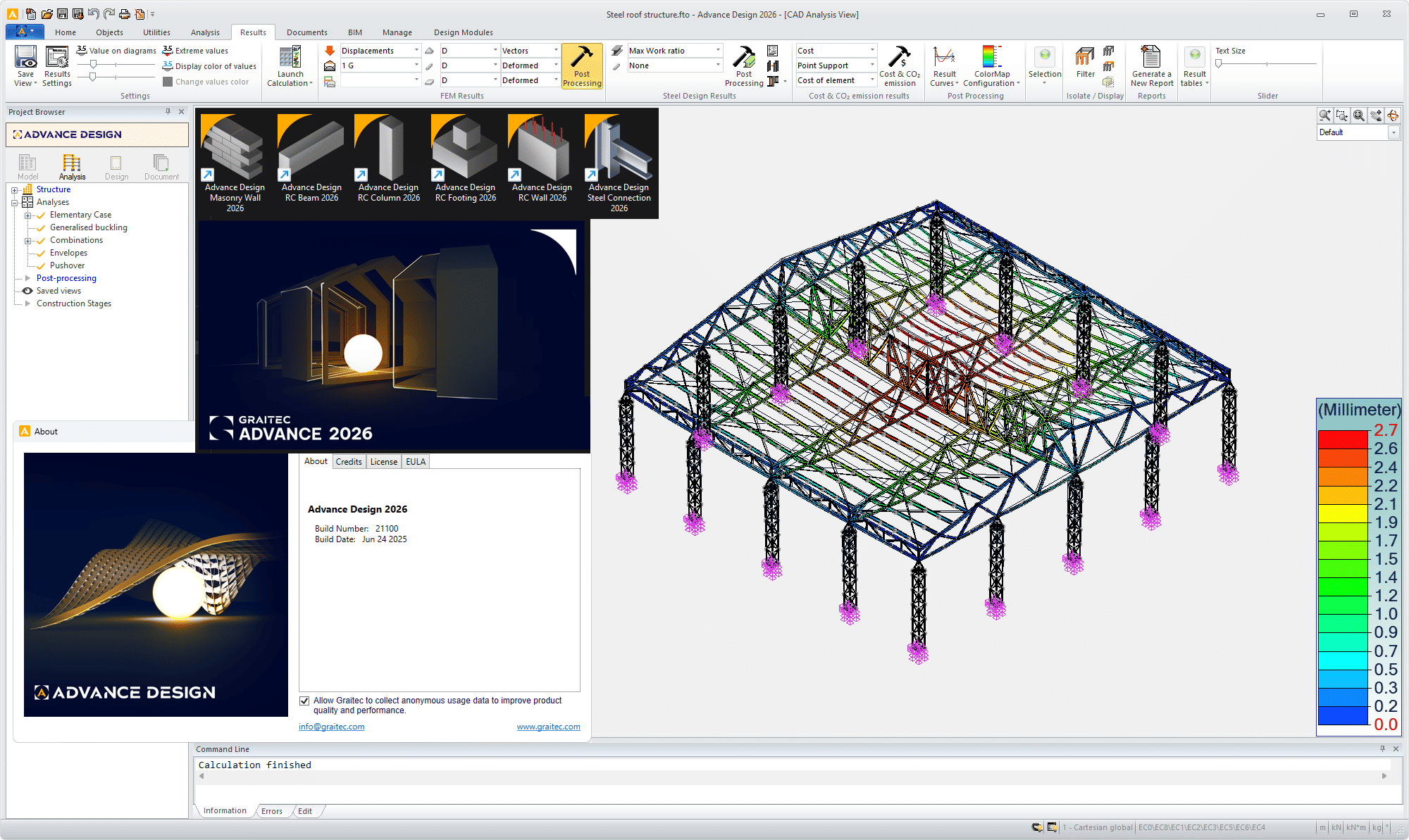Select the Post Processing hammer icon
This screenshot has width=1409, height=840.
(581, 67)
